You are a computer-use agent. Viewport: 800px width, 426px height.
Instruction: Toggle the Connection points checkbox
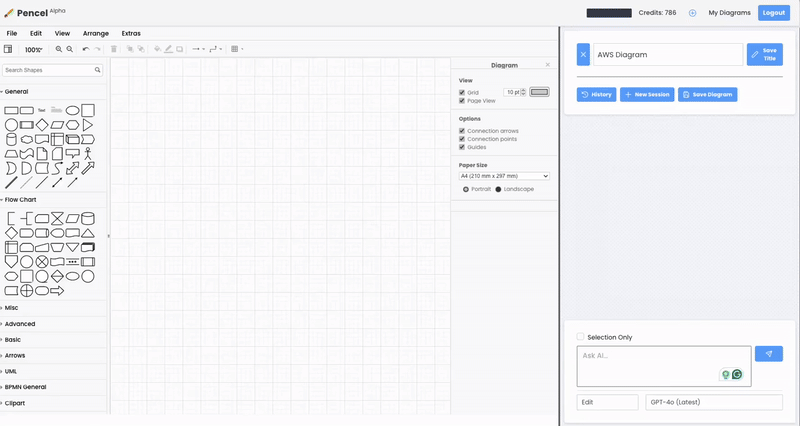point(462,139)
